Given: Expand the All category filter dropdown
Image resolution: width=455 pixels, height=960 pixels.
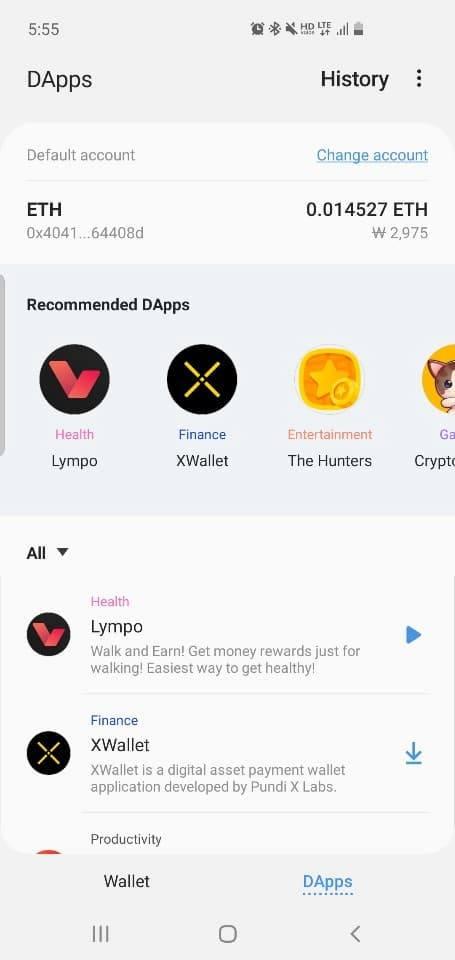Looking at the screenshot, I should point(47,553).
